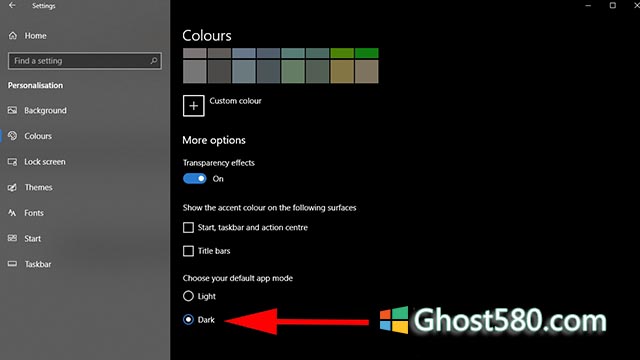Open Taskbar settings via its bar icon

click(12, 264)
